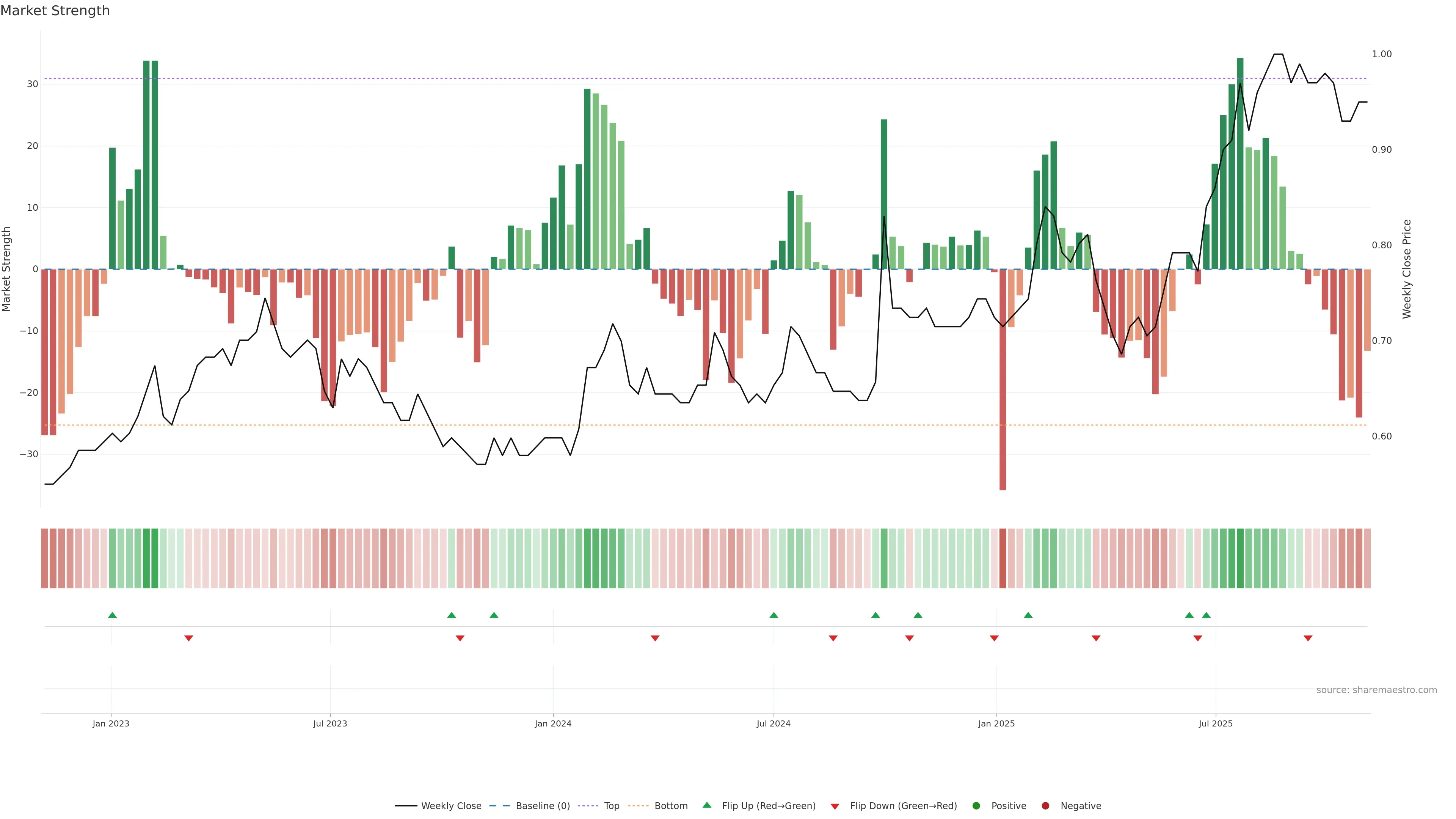Click the first red flip-down triangle marker
The height and width of the screenshot is (819, 1456).
point(189,638)
